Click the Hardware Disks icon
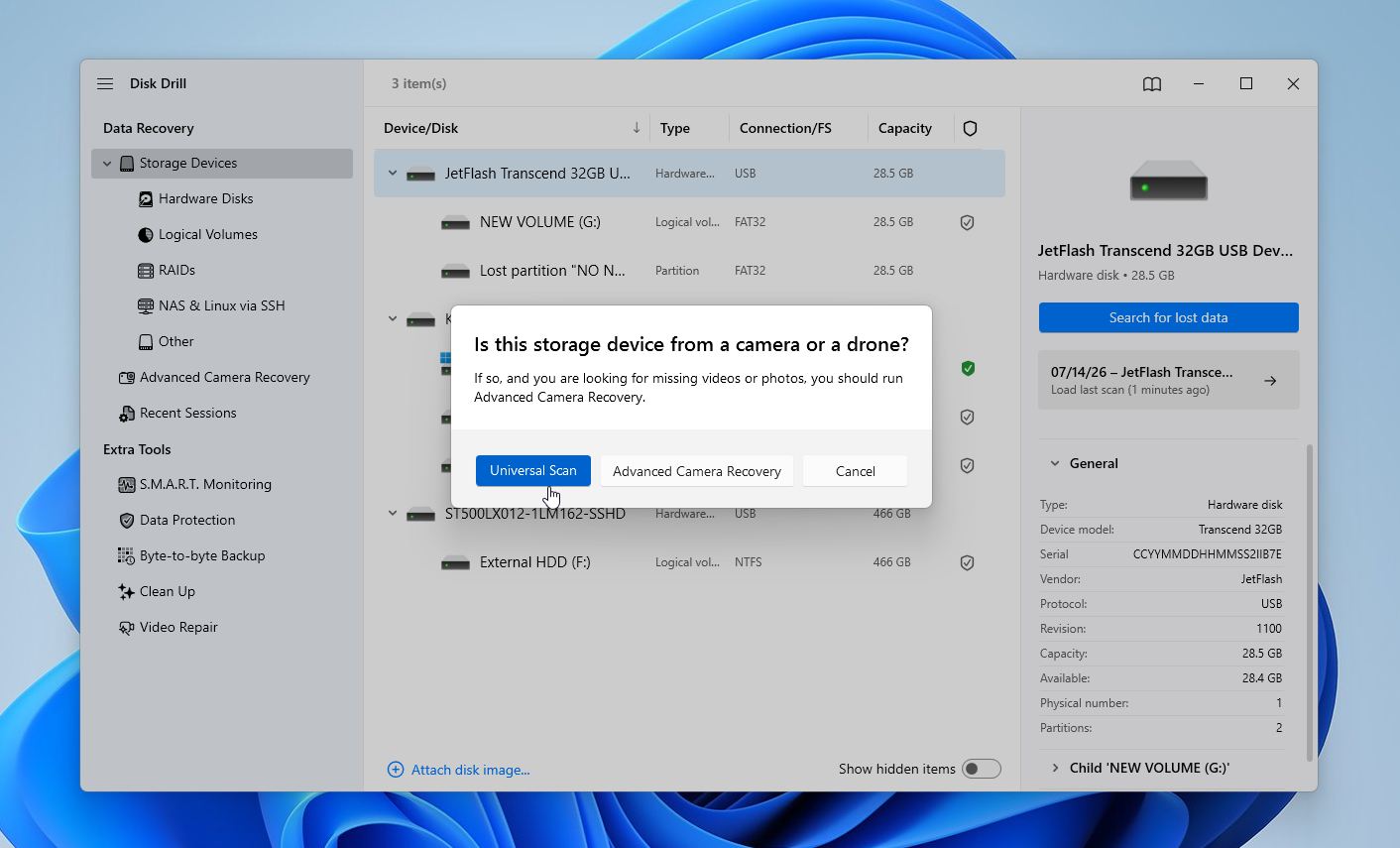 (x=146, y=199)
